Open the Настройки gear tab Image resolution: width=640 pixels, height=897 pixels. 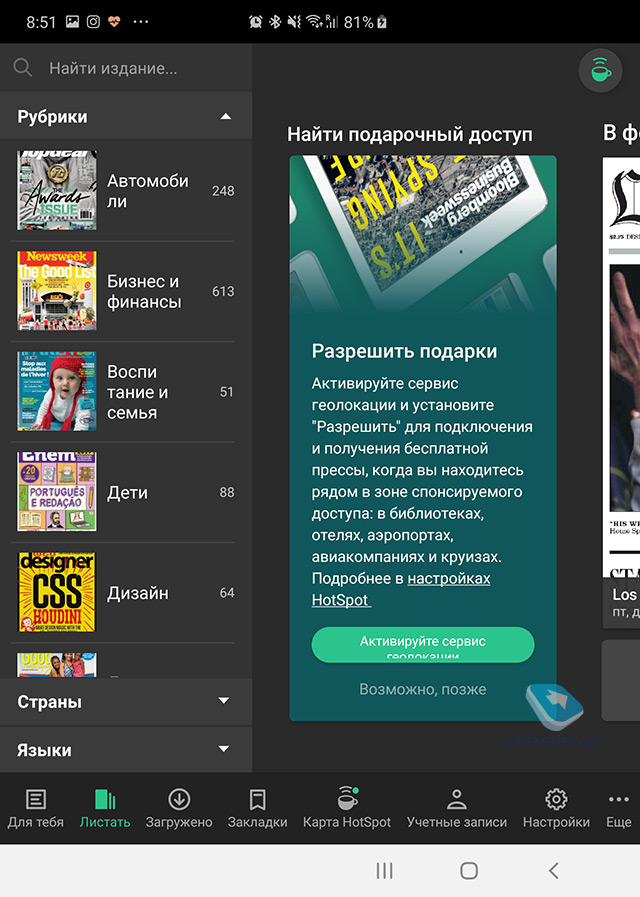point(556,808)
